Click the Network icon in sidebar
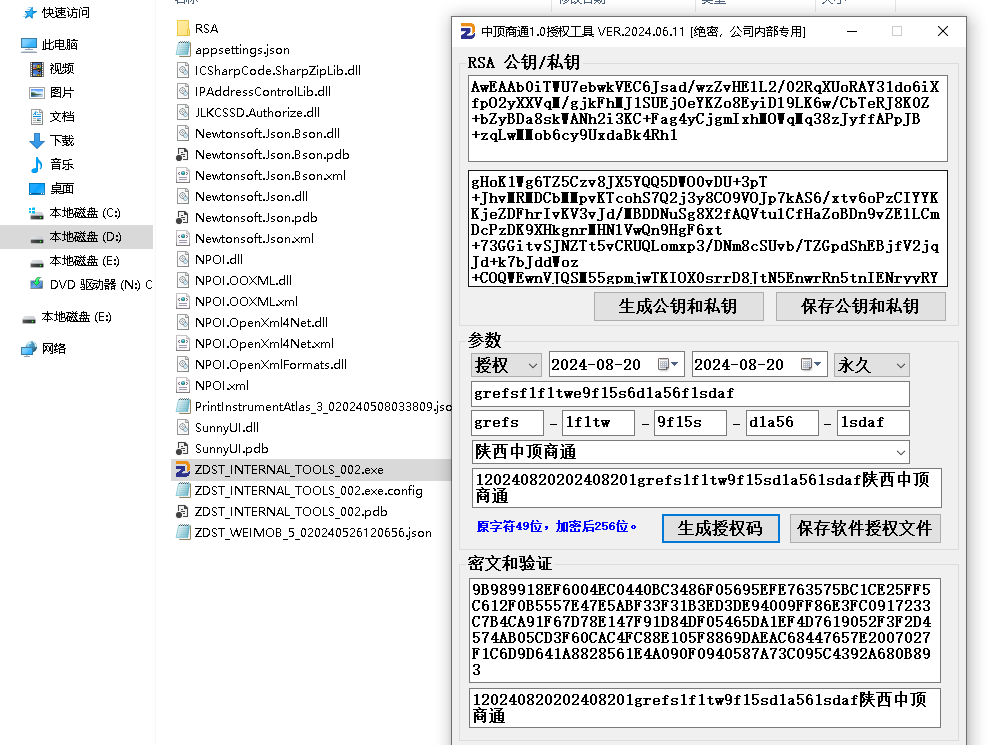Screen dimensions: 992x745 coord(30,348)
